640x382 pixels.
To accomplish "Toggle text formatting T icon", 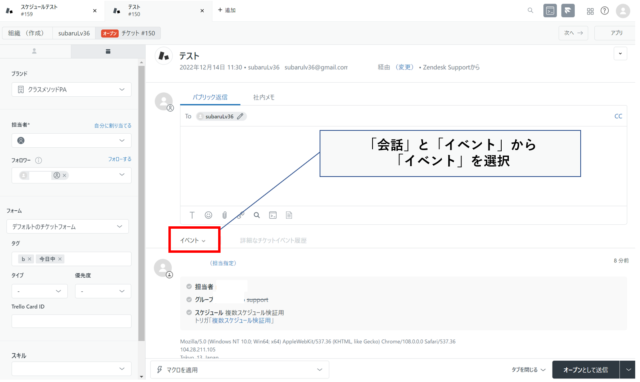I will click(192, 215).
